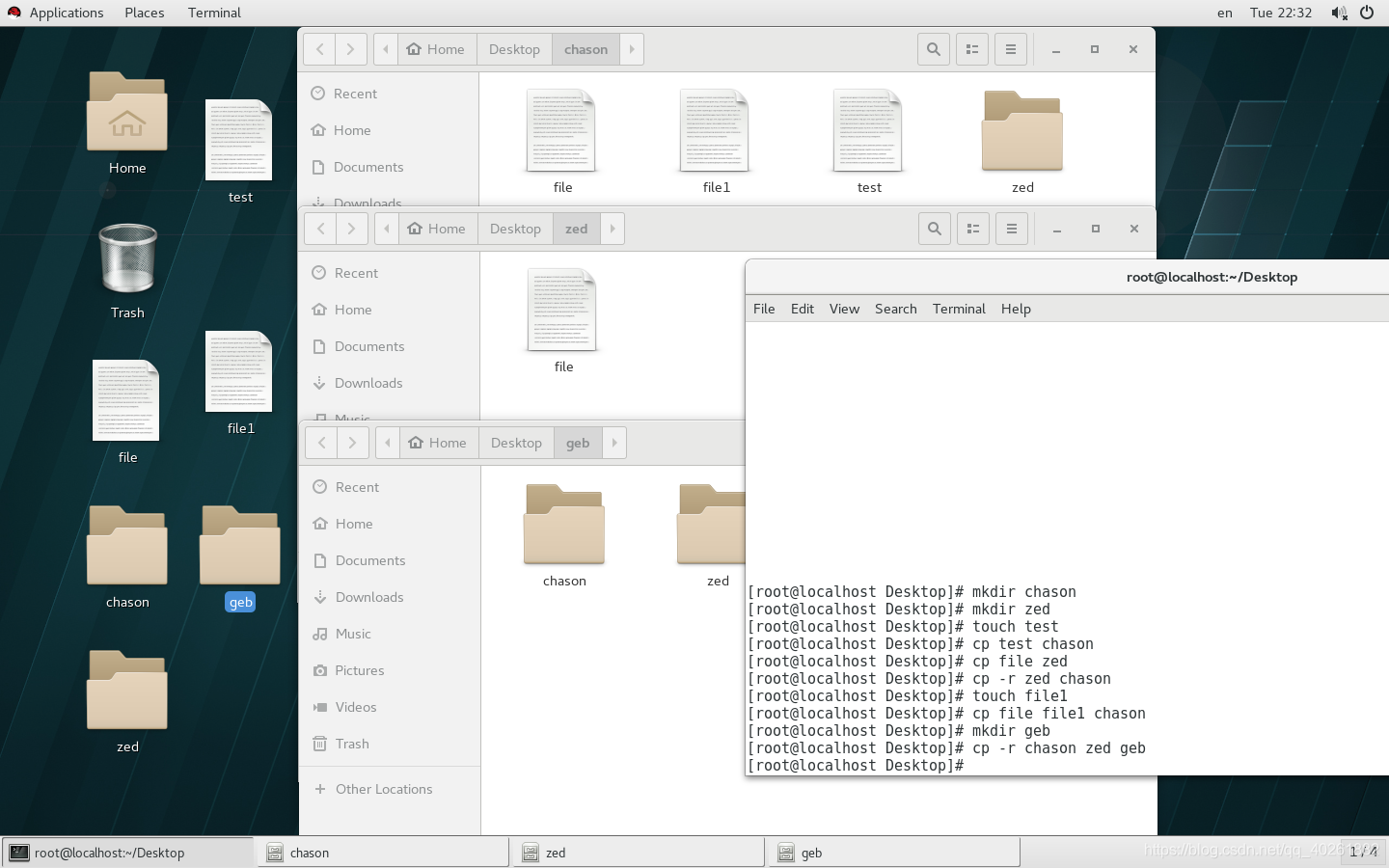This screenshot has width=1389, height=868.
Task: Toggle list view icon in the zed window
Action: tap(972, 229)
